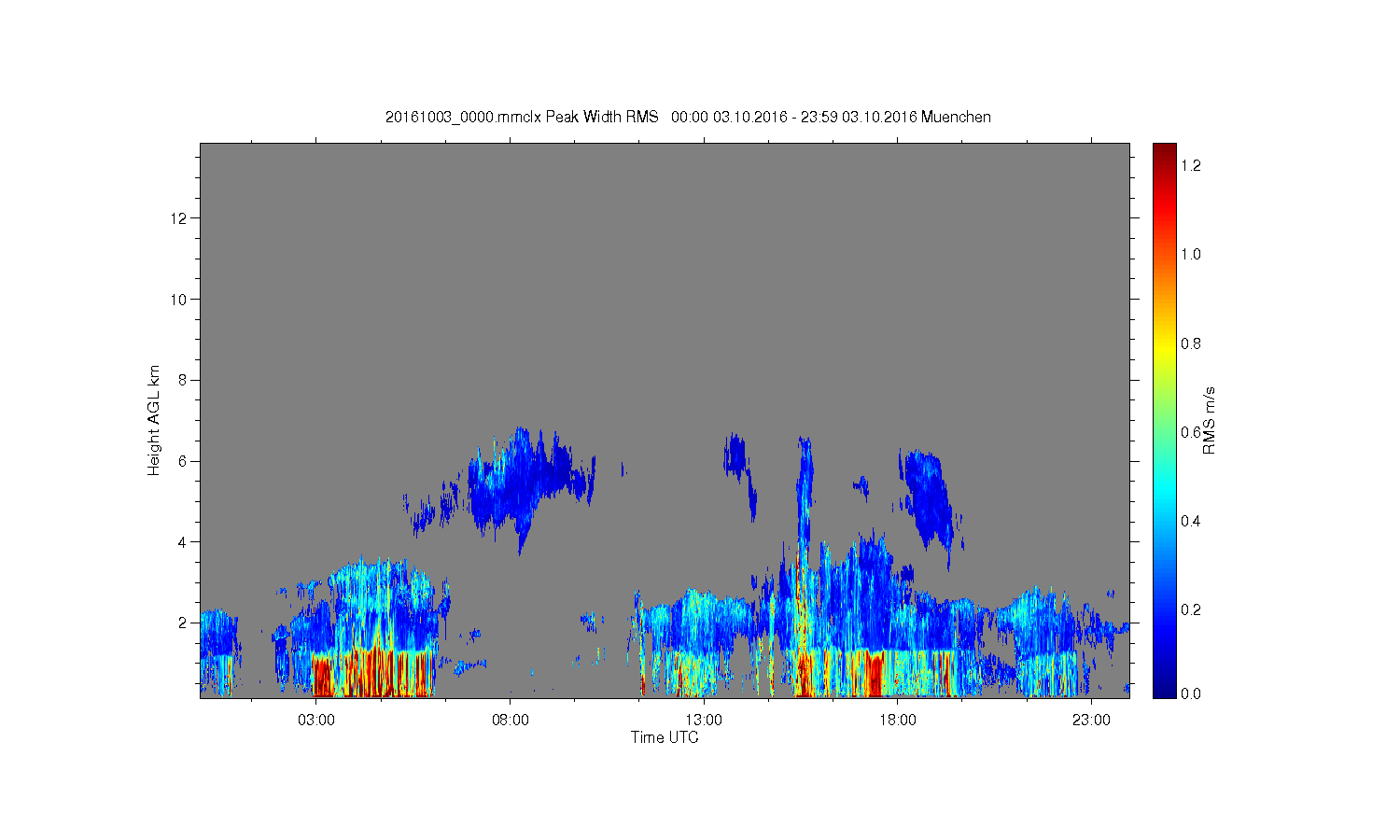Click the colorbar value '1.2'
1400x840 pixels.
click(1190, 165)
